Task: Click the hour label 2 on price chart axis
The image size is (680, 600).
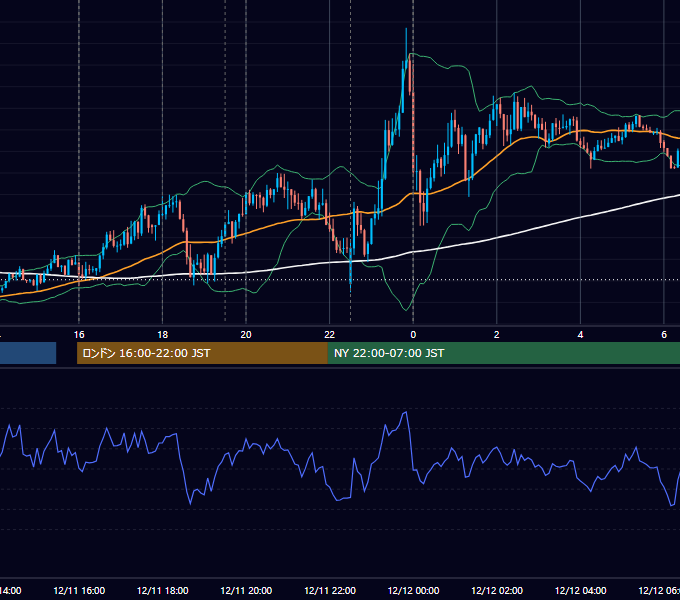Action: point(497,335)
